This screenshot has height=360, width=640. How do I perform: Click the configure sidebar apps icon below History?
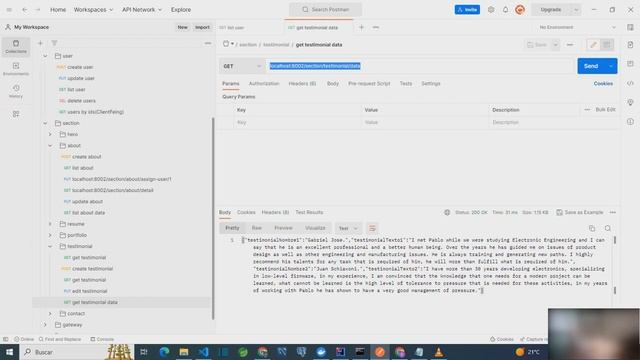16,114
